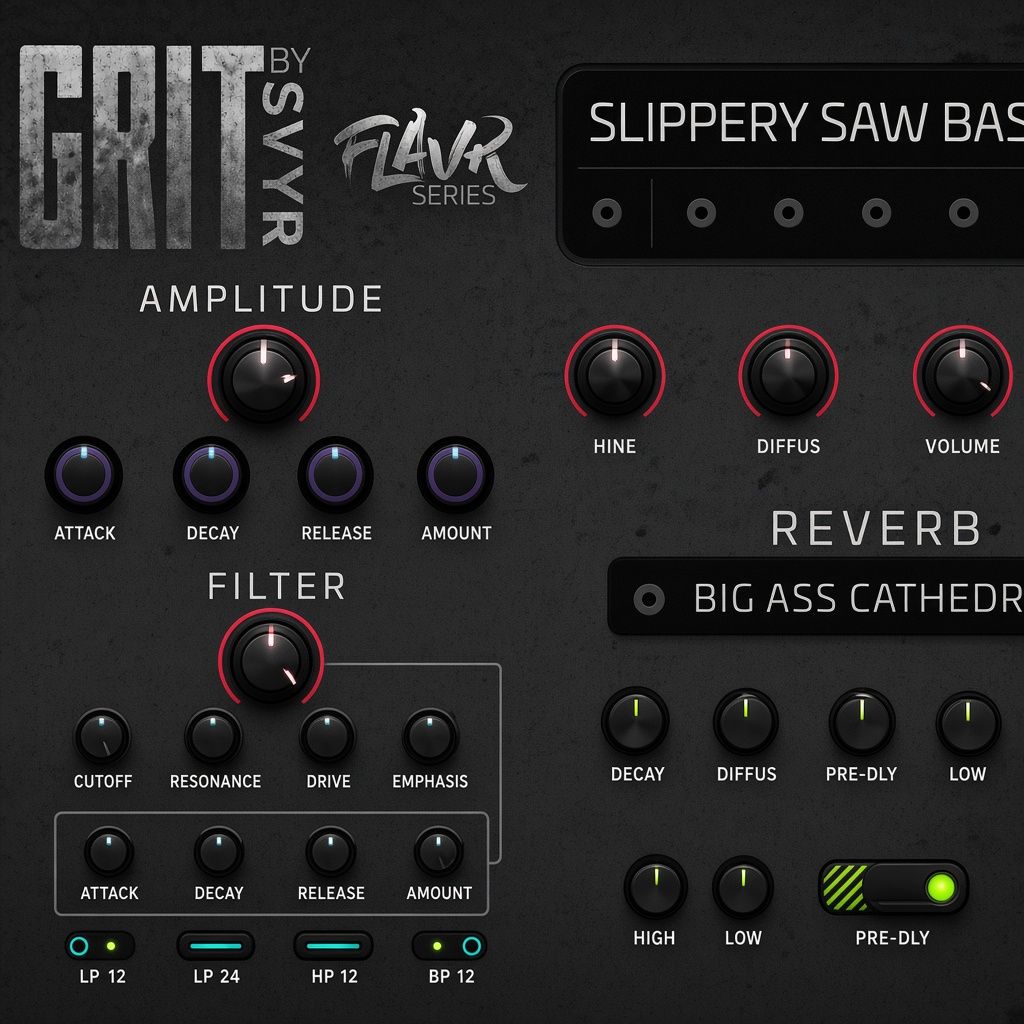Image resolution: width=1024 pixels, height=1024 pixels.
Task: Click the LOW knob next to PRE-DLY knob
Action: tap(968, 724)
